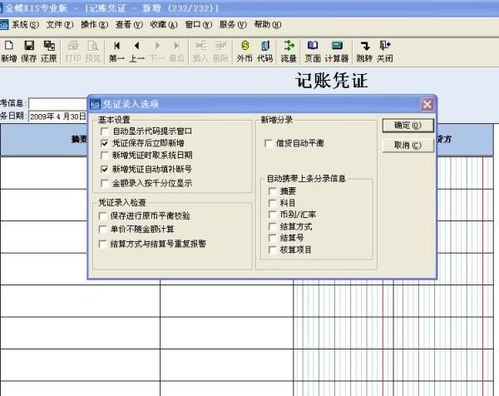The image size is (499, 396).
Task: Tick 单价不随金额计算 checkbox
Action: (103, 229)
